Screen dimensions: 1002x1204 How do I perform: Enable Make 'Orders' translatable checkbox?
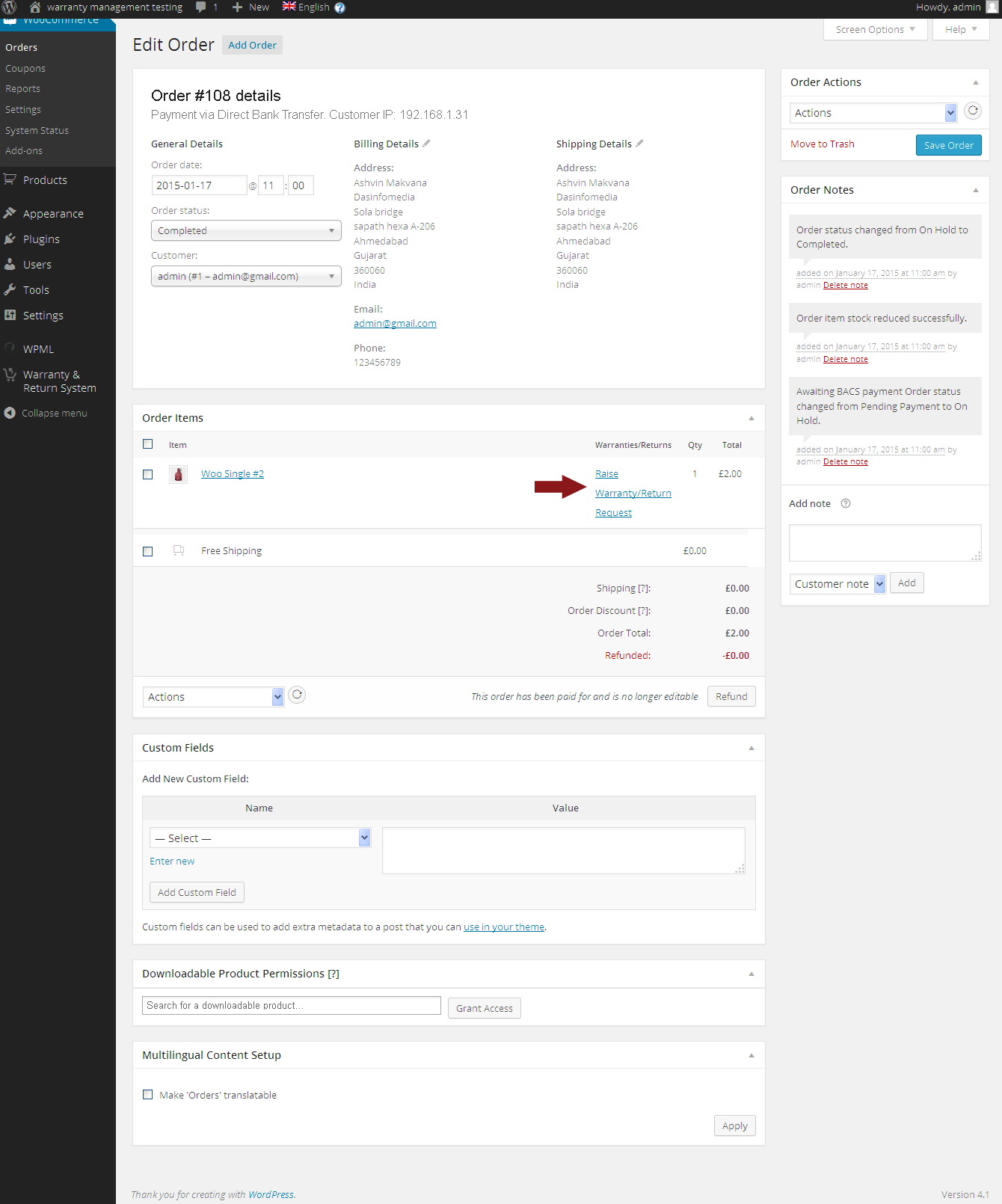[x=148, y=1094]
